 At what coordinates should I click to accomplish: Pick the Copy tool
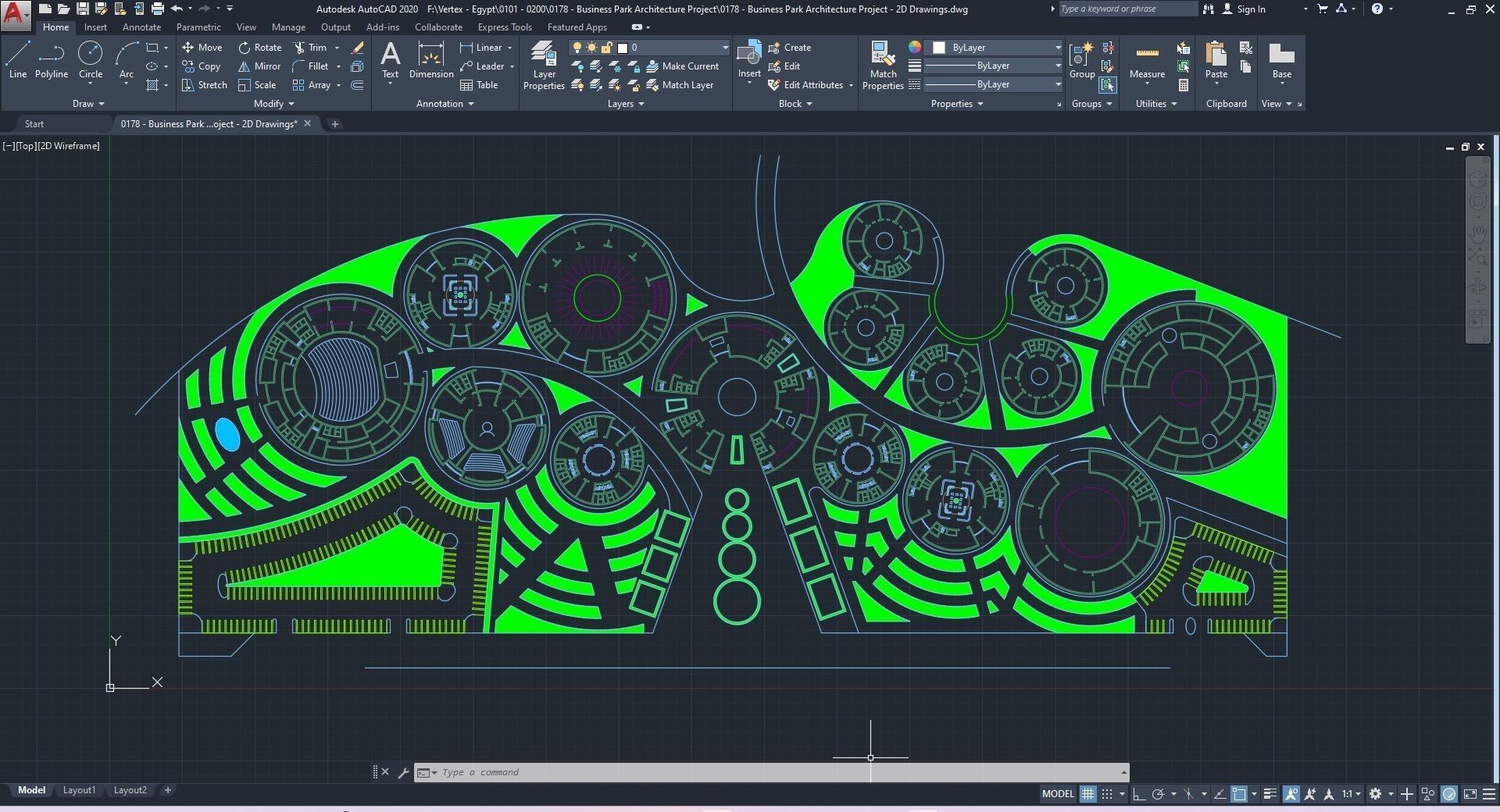(x=202, y=66)
